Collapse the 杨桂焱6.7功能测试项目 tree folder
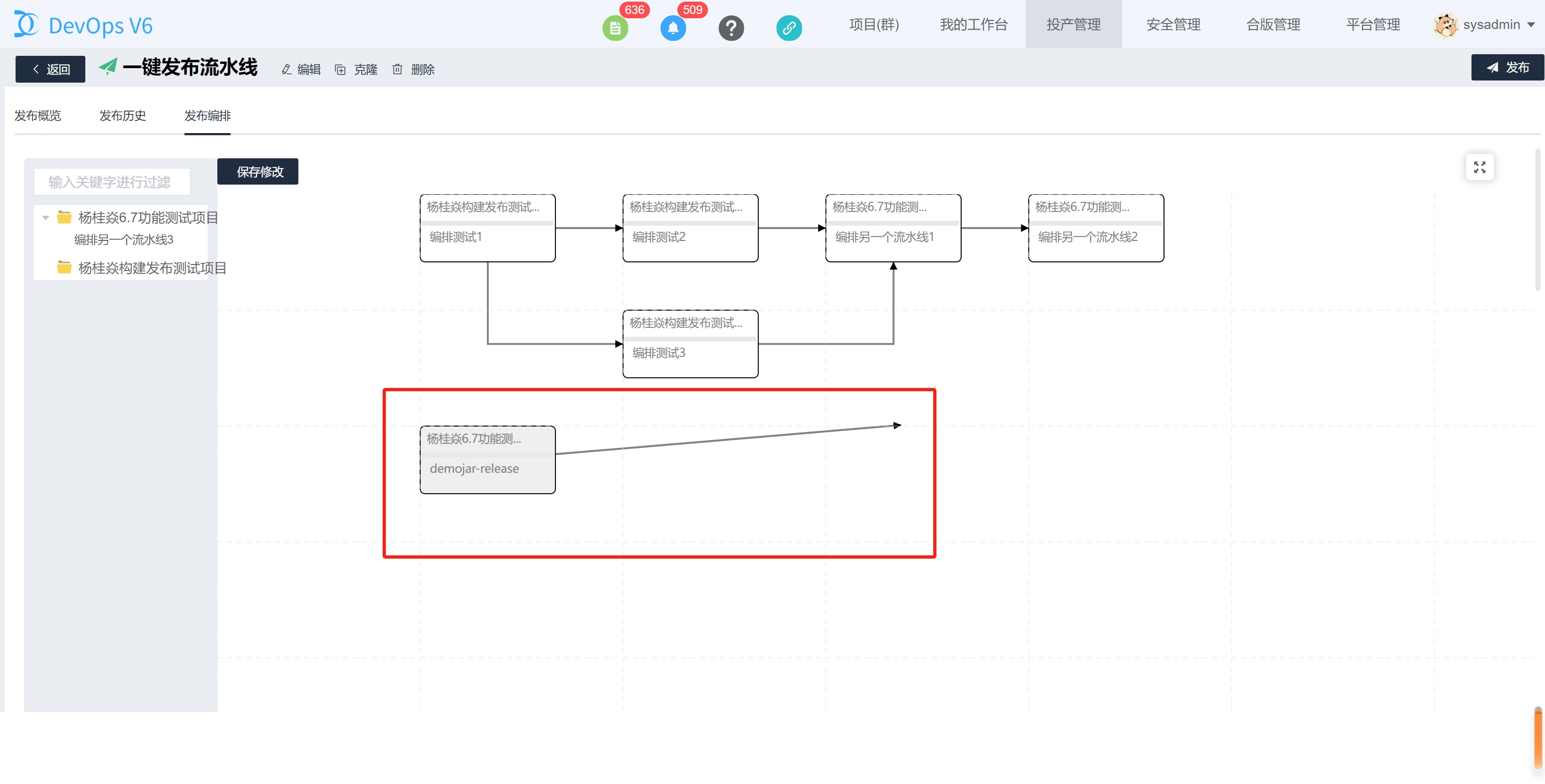The height and width of the screenshot is (784, 1545). [x=46, y=218]
